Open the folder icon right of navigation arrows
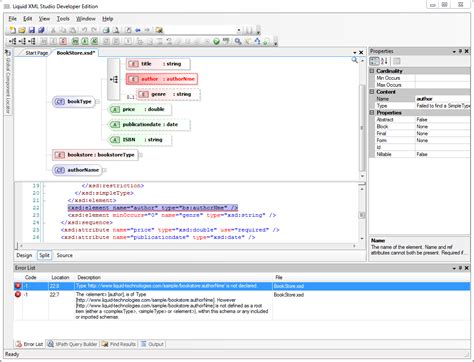The width and height of the screenshot is (474, 362). pyautogui.click(x=159, y=30)
